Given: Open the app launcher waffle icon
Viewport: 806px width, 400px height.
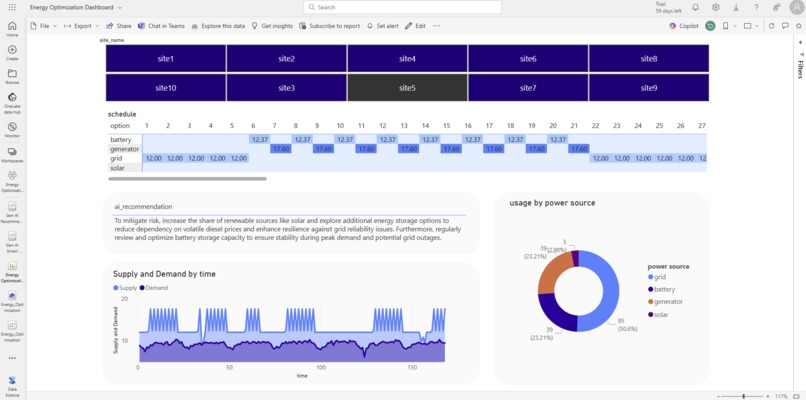Looking at the screenshot, I should 12,7.
